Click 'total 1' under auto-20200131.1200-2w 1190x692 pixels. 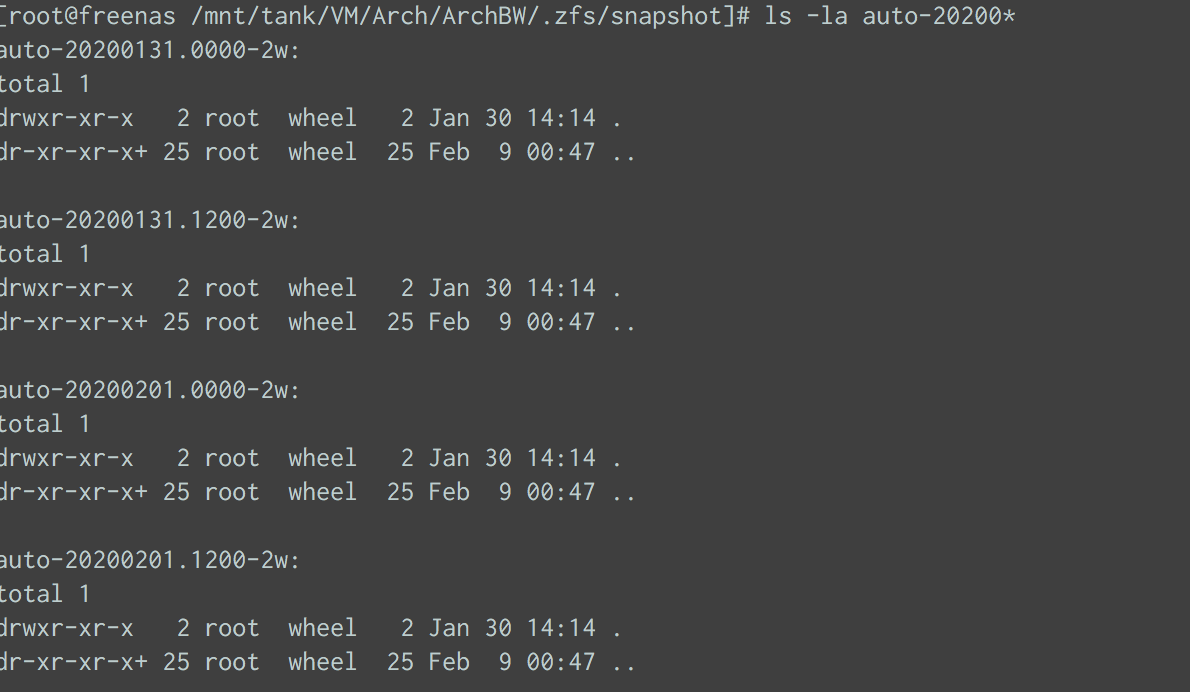(x=45, y=254)
